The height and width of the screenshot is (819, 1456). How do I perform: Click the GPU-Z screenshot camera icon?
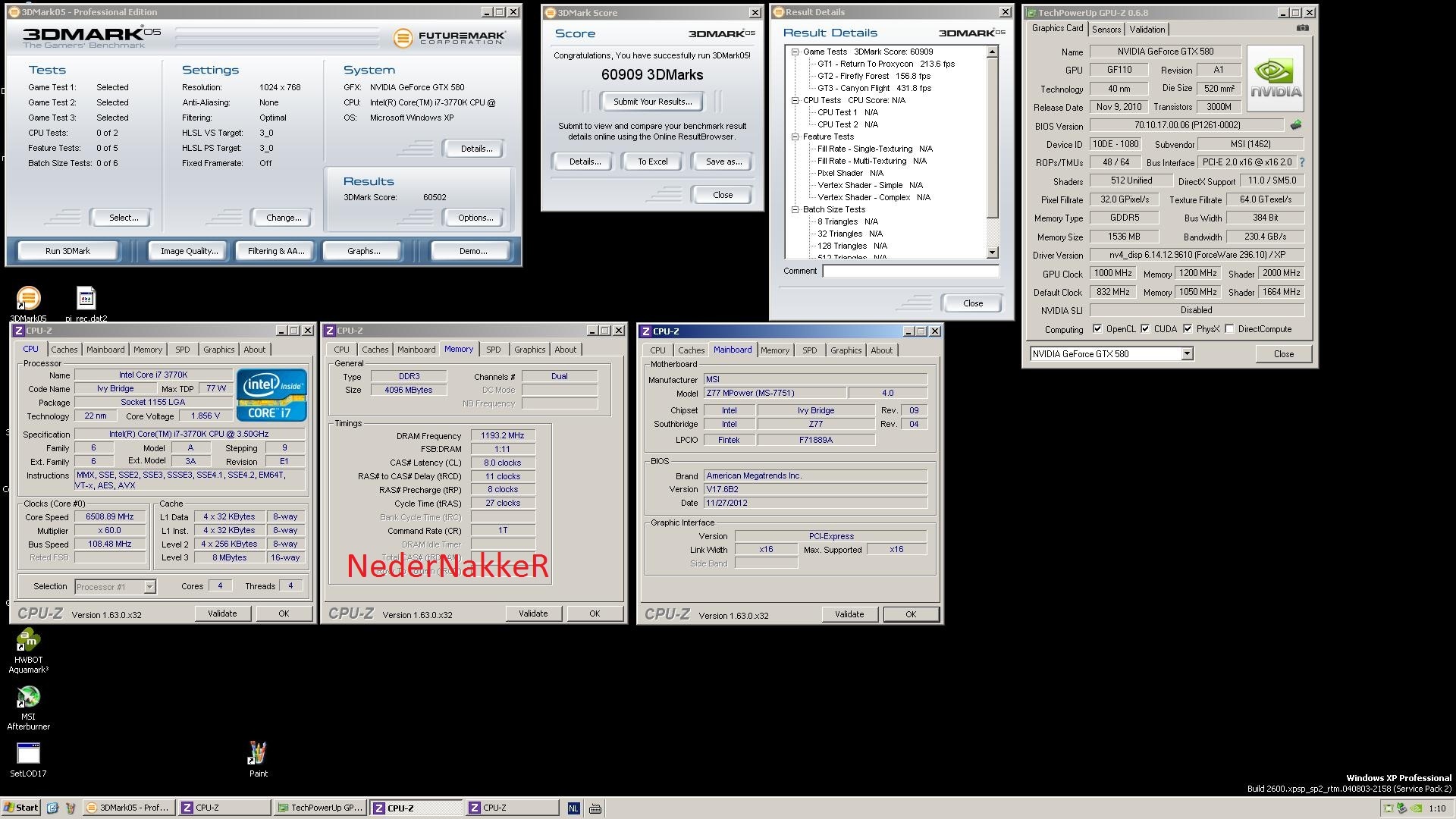pyautogui.click(x=1302, y=28)
